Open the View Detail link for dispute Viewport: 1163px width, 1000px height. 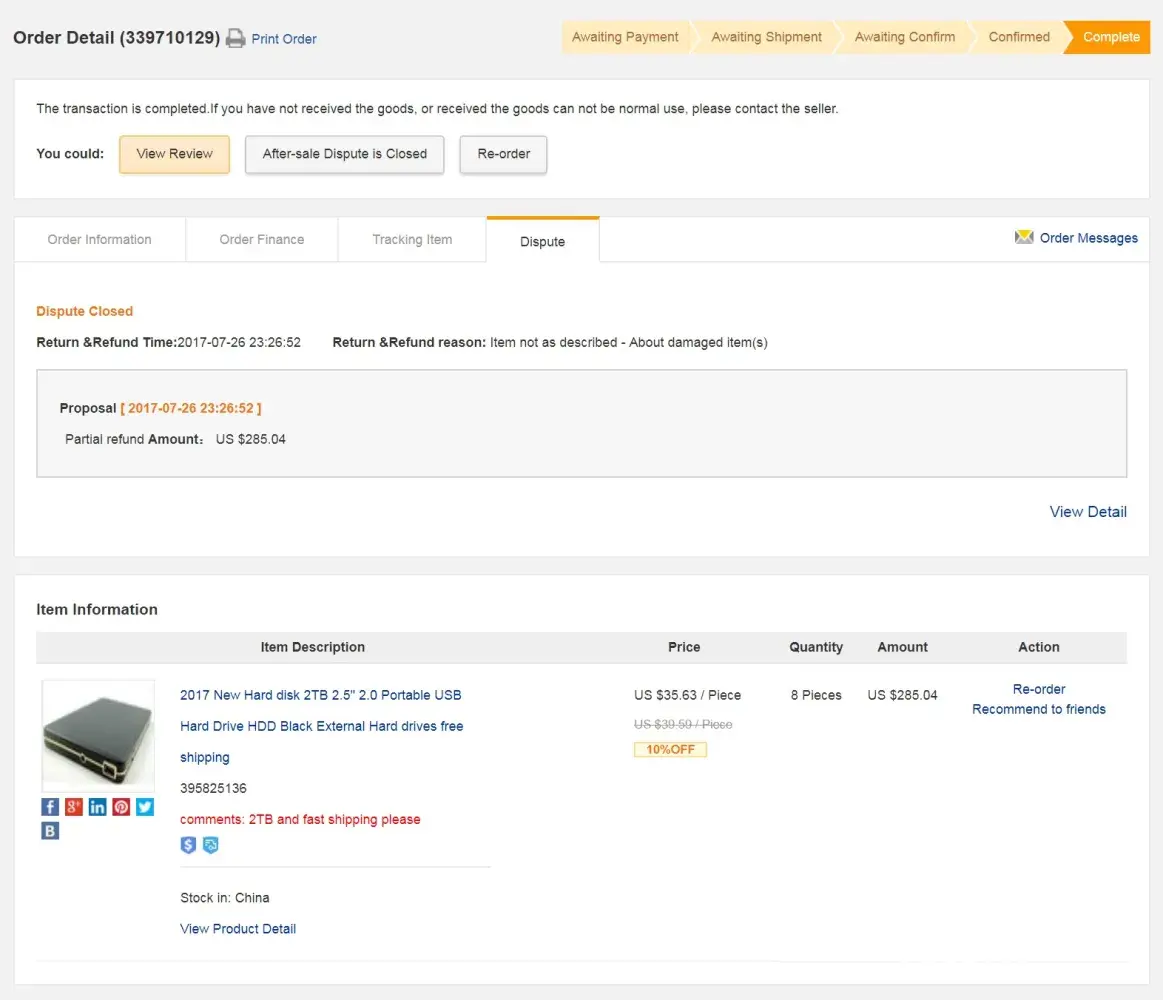1088,512
